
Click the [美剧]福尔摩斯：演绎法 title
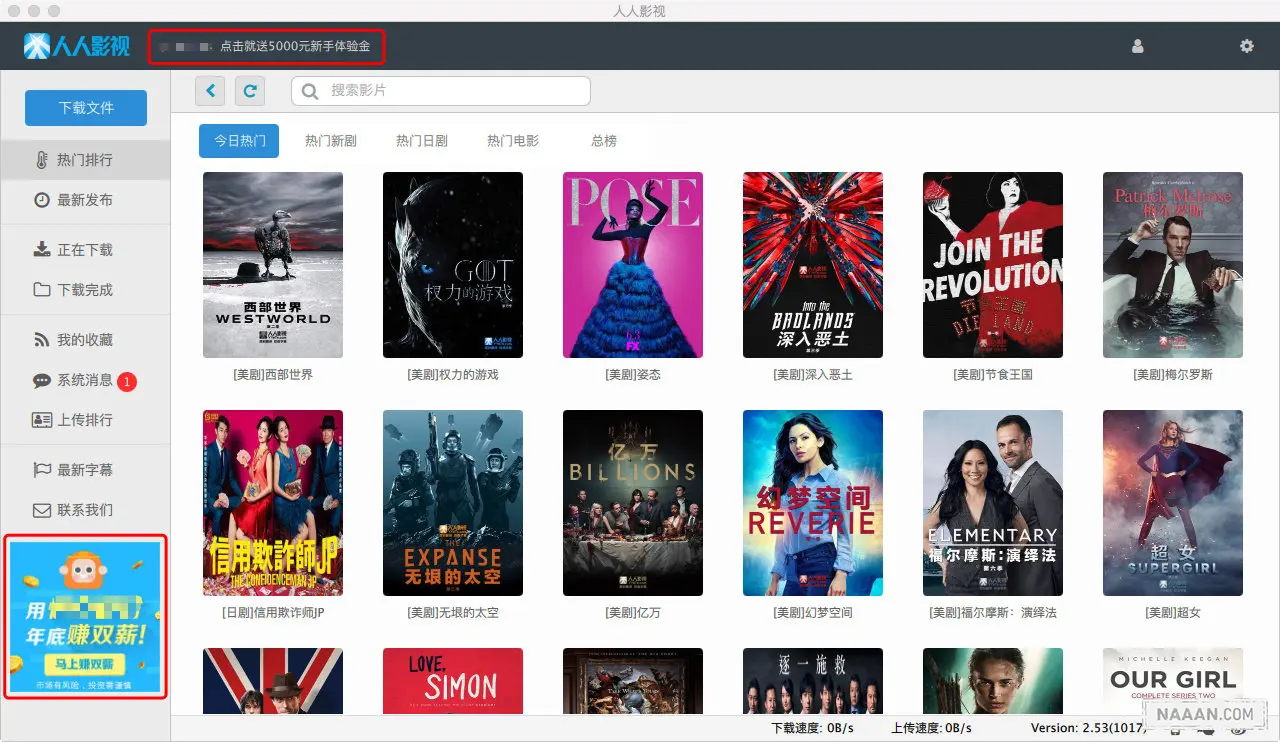[x=993, y=613]
